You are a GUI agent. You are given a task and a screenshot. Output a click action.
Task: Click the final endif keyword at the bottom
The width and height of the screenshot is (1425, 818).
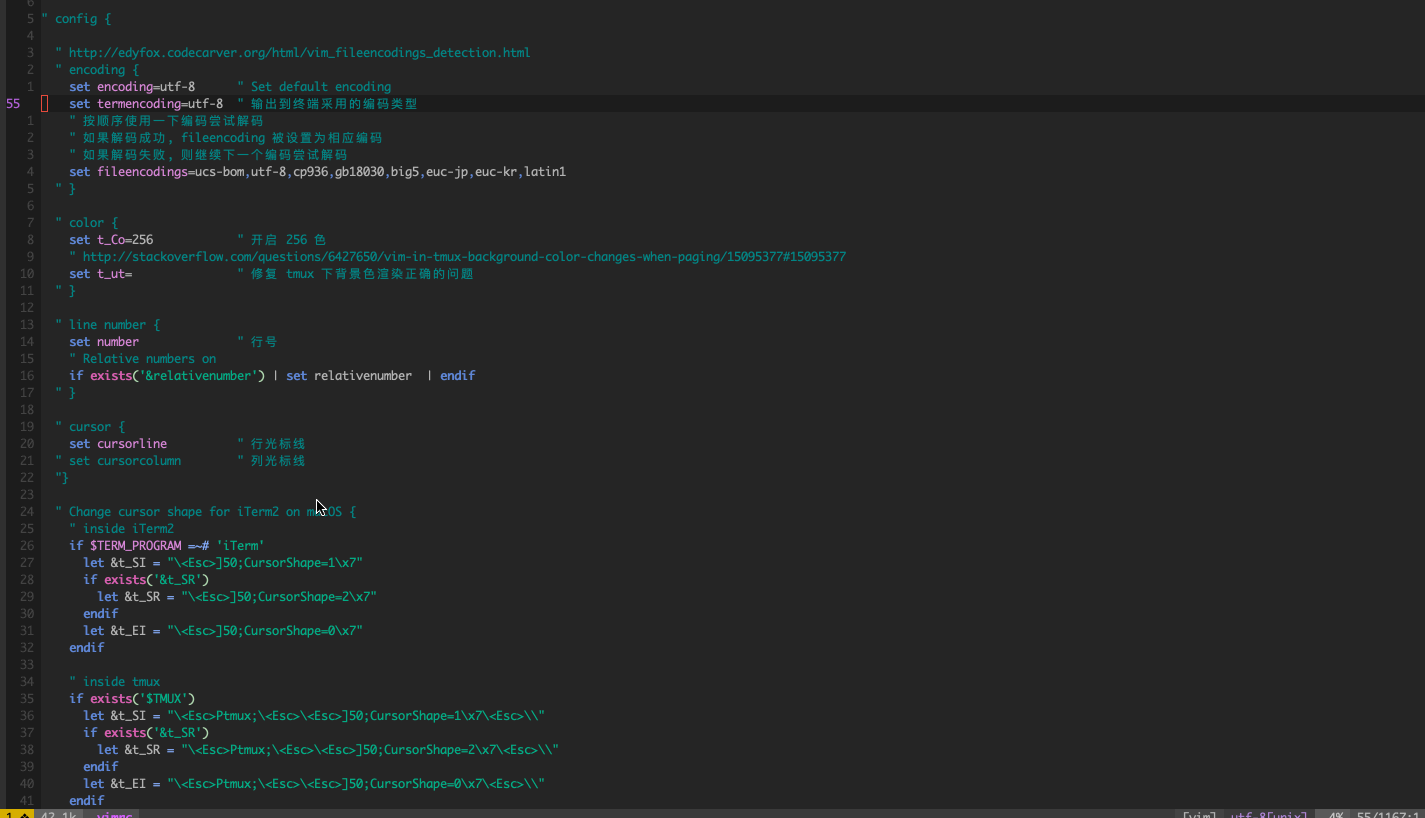(x=86, y=800)
